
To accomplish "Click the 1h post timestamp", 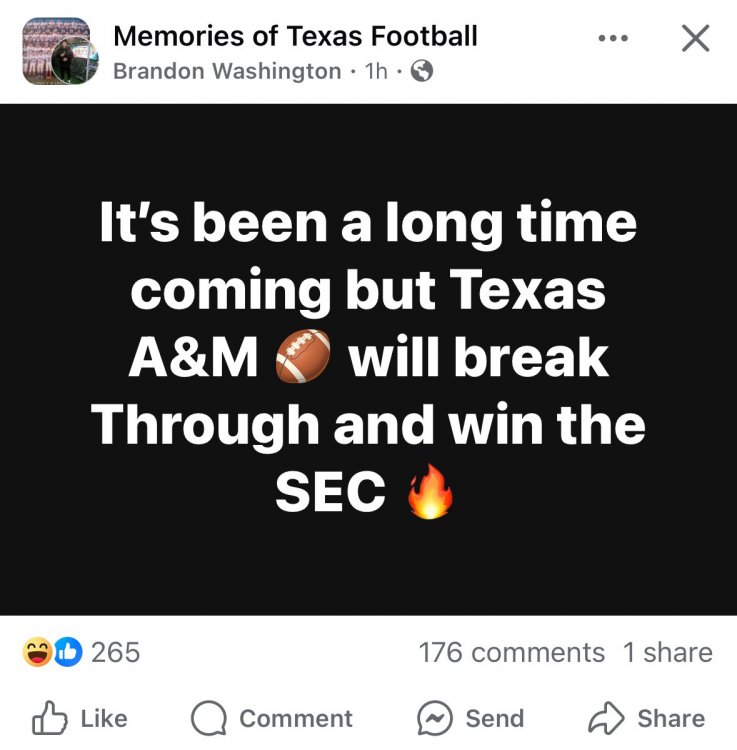I will (x=376, y=71).
